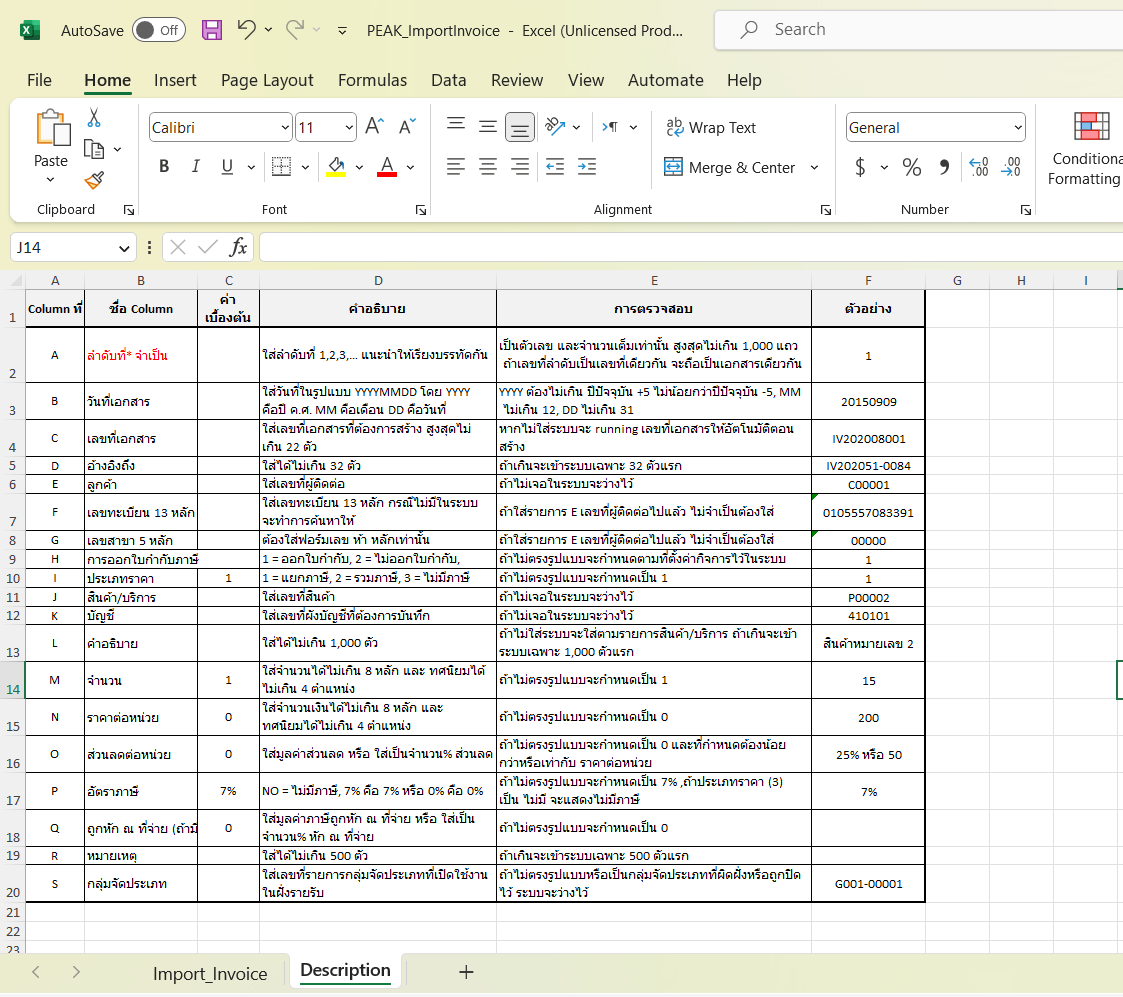
Task: Click the Search box
Action: coord(919,29)
